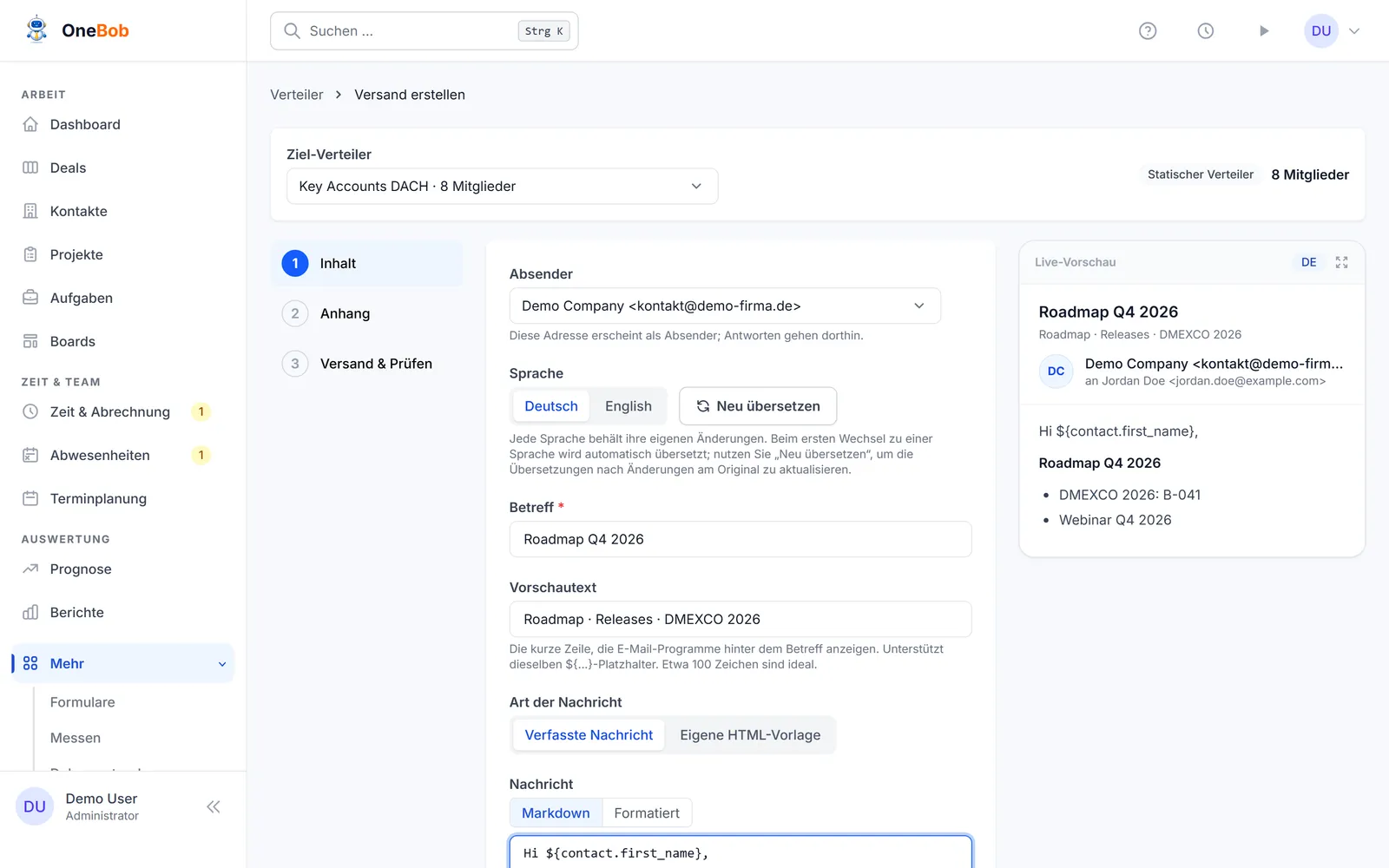
Task: Switch to the Formatiert editor tab
Action: pos(647,813)
